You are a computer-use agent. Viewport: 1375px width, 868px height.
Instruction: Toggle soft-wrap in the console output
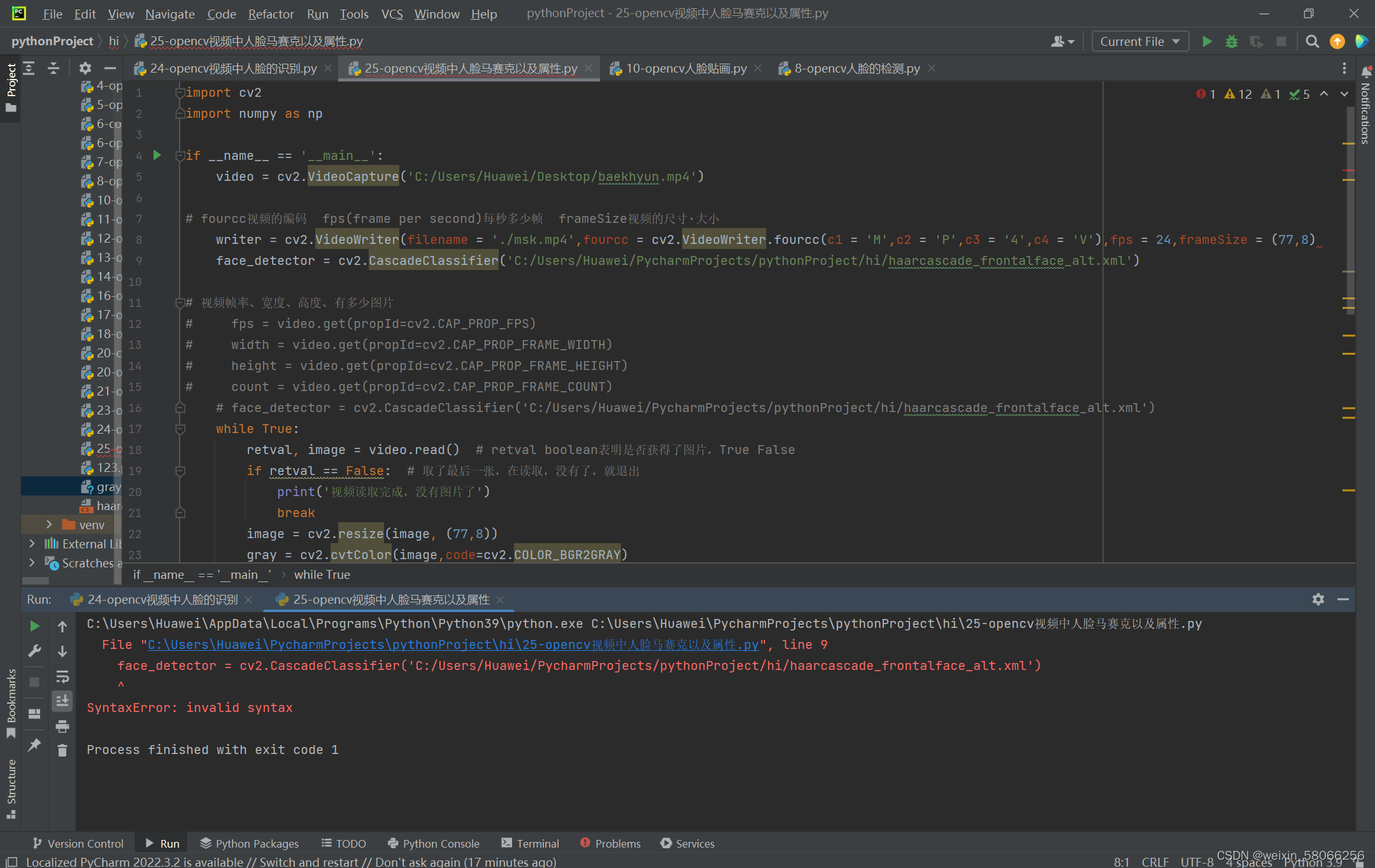(x=62, y=676)
